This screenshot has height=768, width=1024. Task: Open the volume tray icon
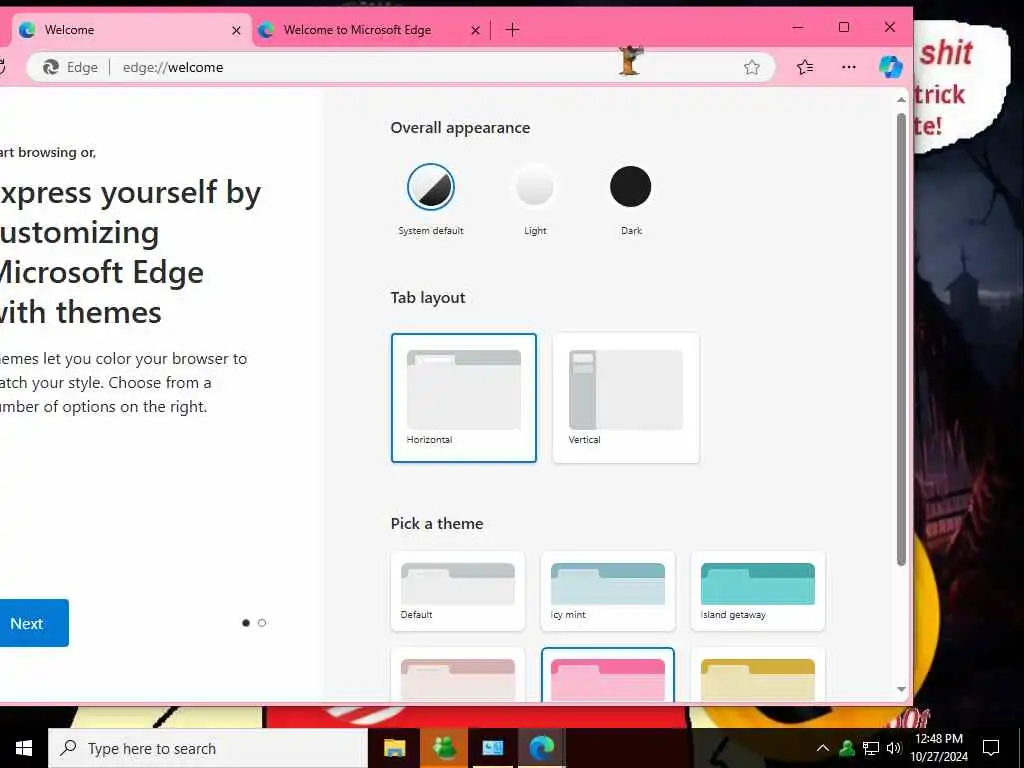click(x=893, y=748)
